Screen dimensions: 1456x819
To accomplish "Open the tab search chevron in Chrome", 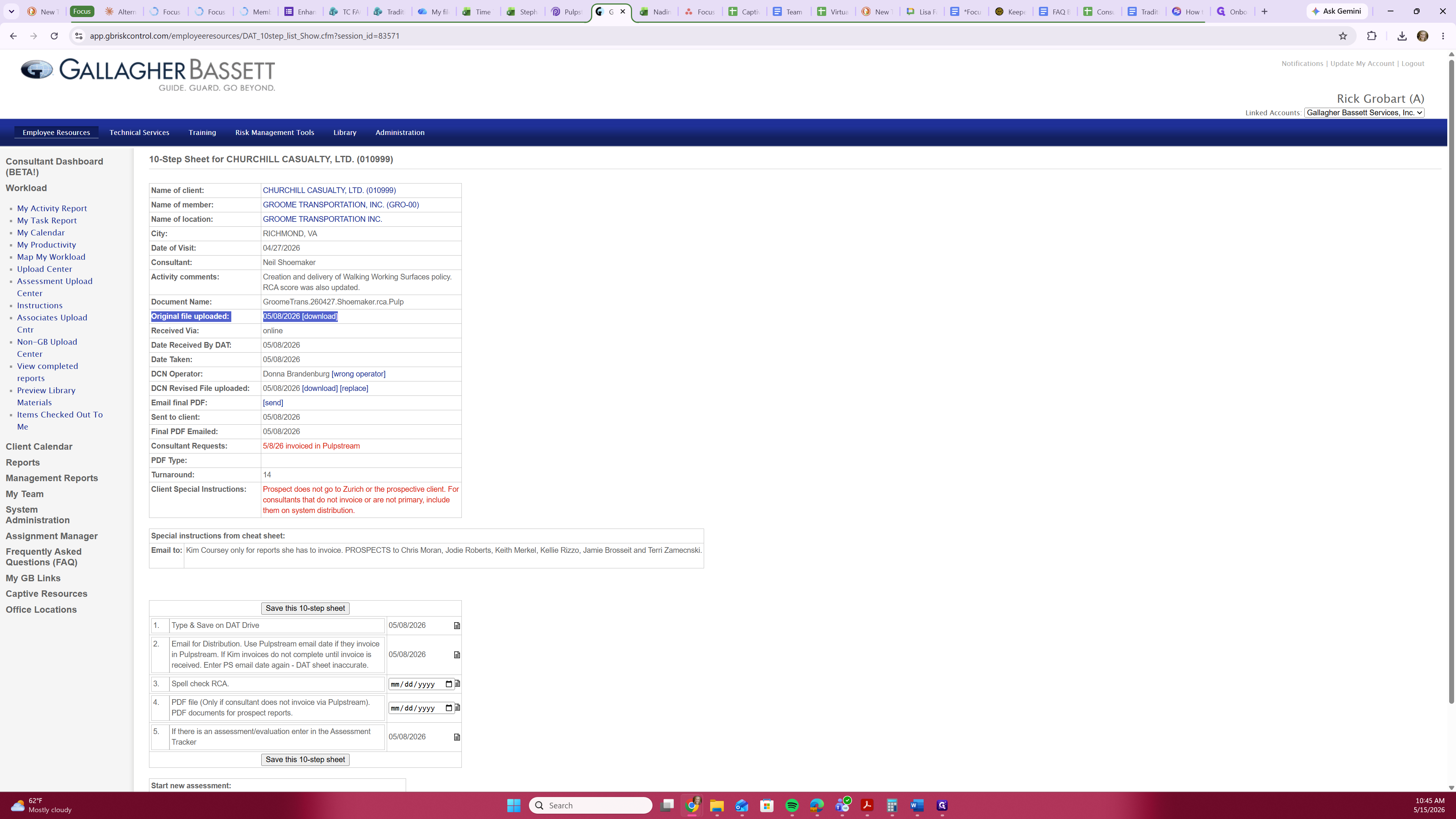I will [11, 11].
